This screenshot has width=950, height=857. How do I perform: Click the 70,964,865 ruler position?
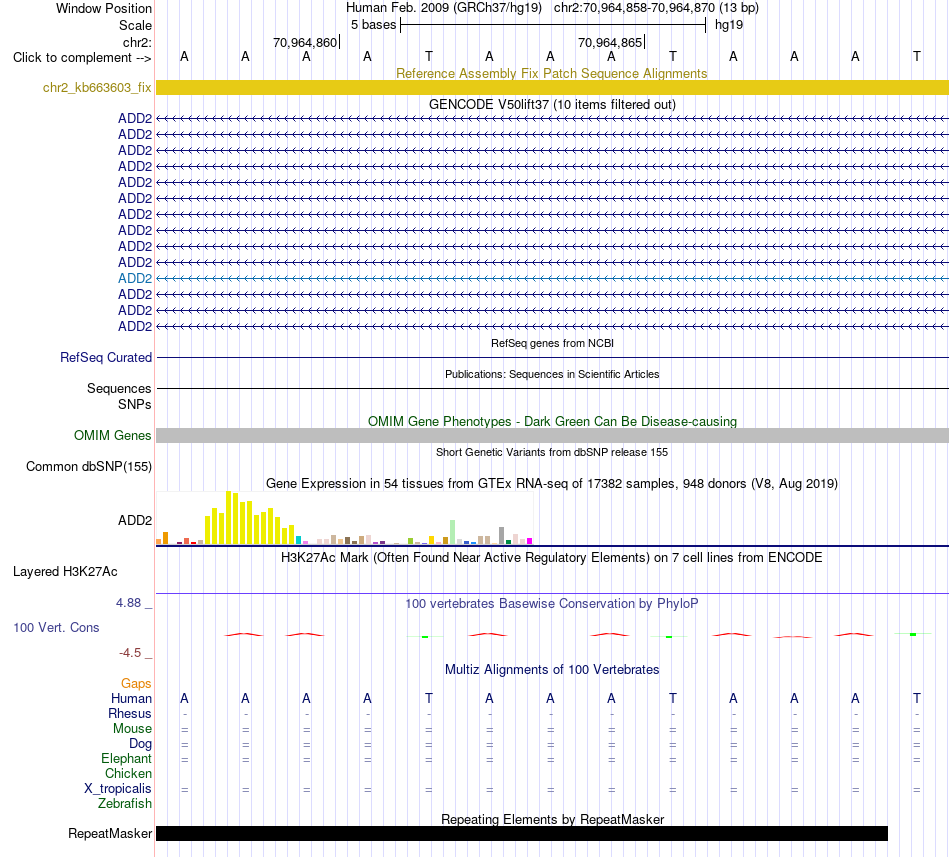(x=610, y=42)
